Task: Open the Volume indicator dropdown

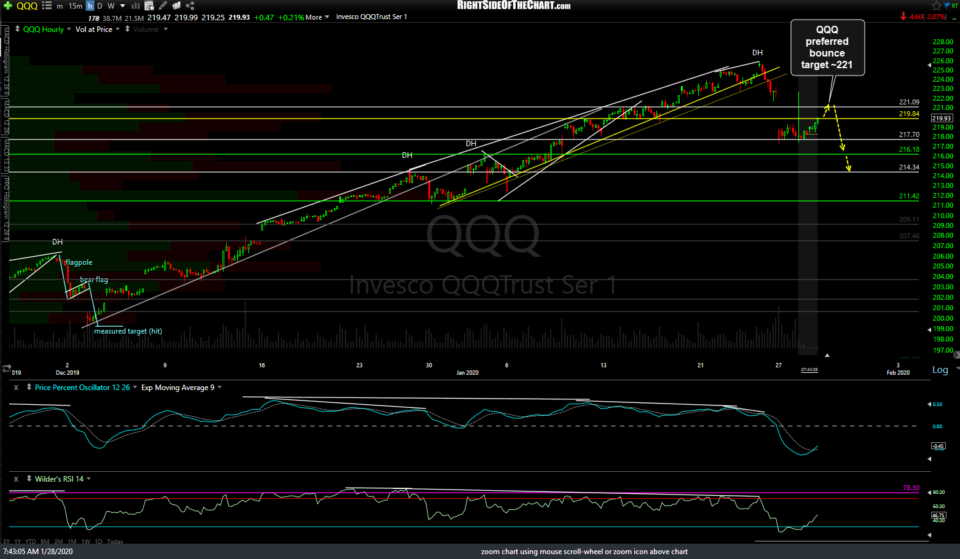Action: 165,29
